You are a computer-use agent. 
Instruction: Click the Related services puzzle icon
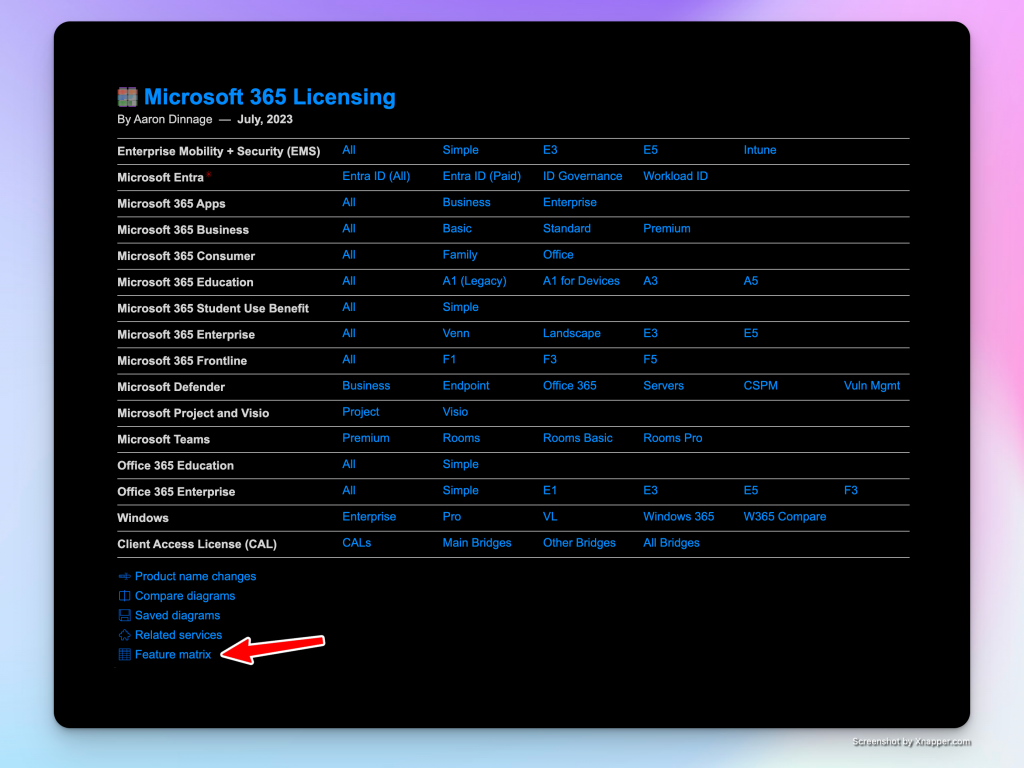(125, 635)
